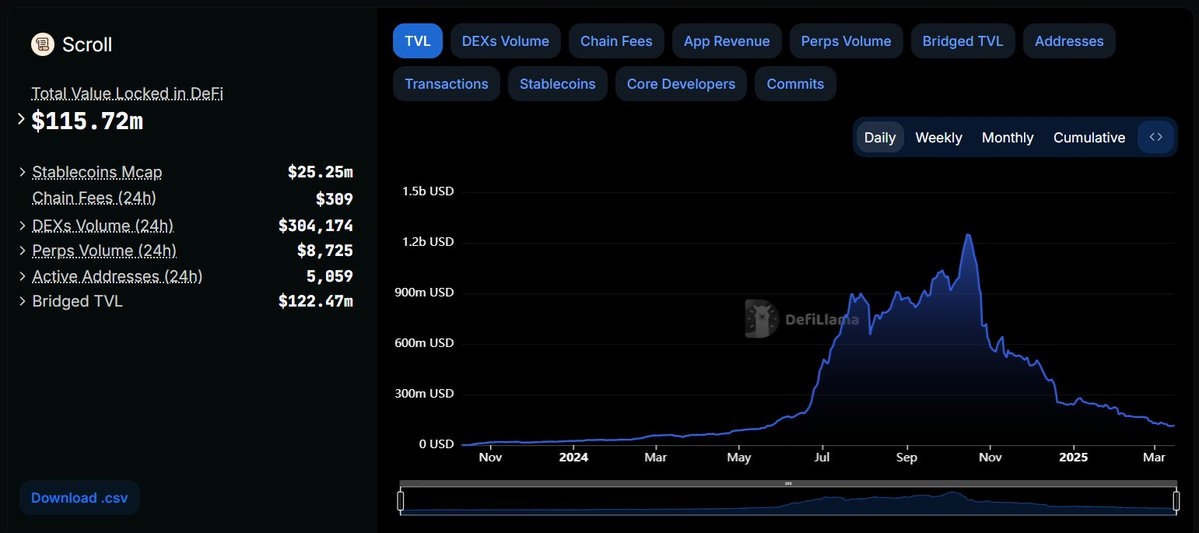Select the Perps Volume tab
This screenshot has width=1199, height=533.
[846, 41]
